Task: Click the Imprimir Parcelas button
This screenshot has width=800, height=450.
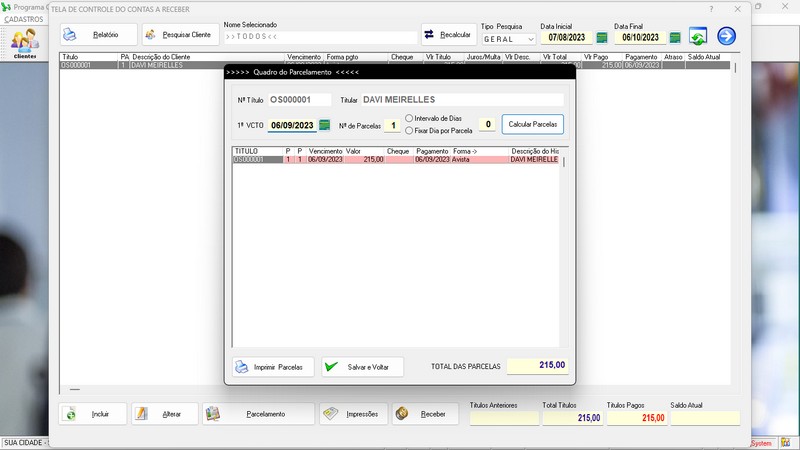Action: coord(273,367)
